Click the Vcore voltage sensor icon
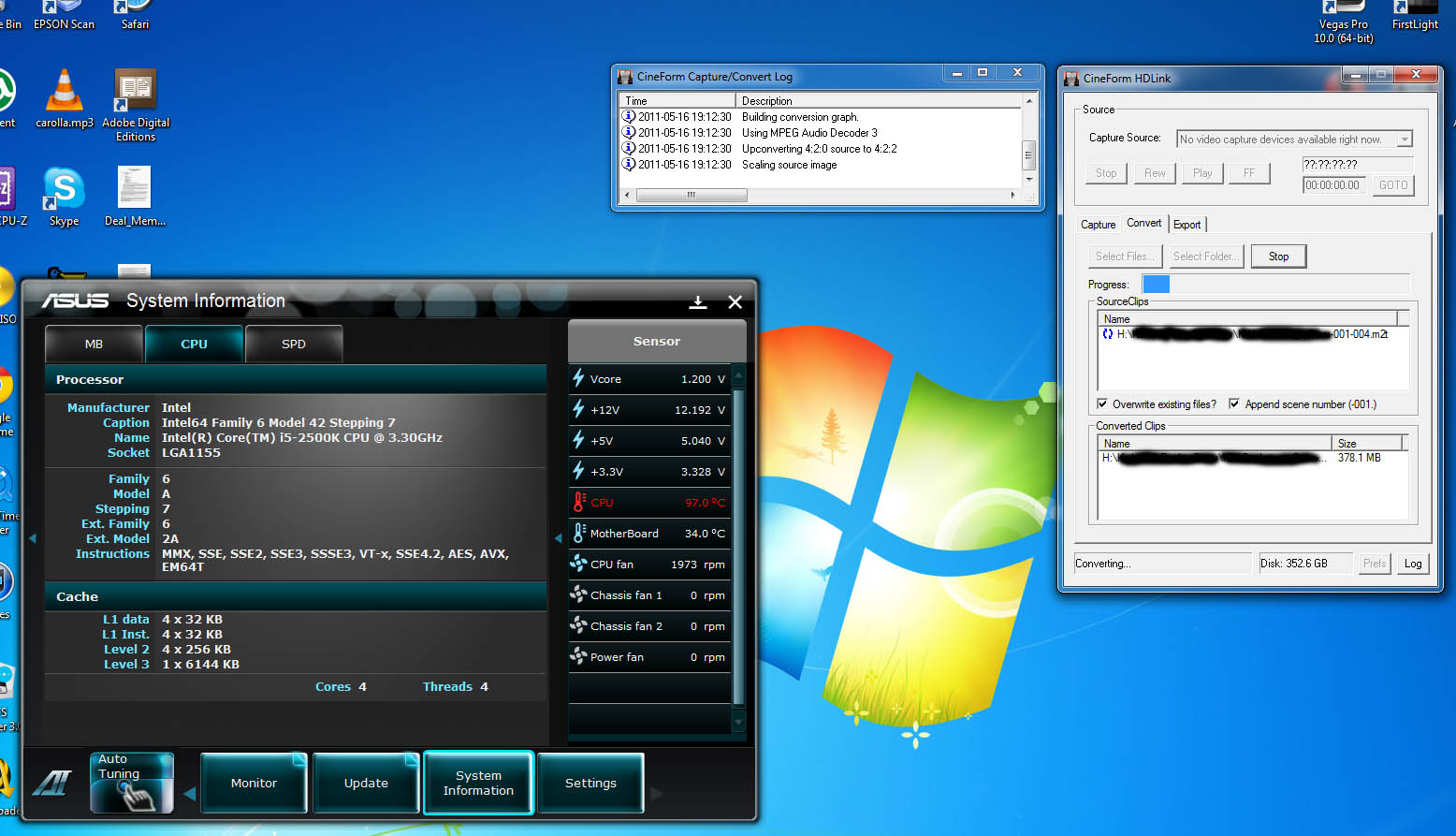Screen dimensions: 1456x836 pos(578,379)
